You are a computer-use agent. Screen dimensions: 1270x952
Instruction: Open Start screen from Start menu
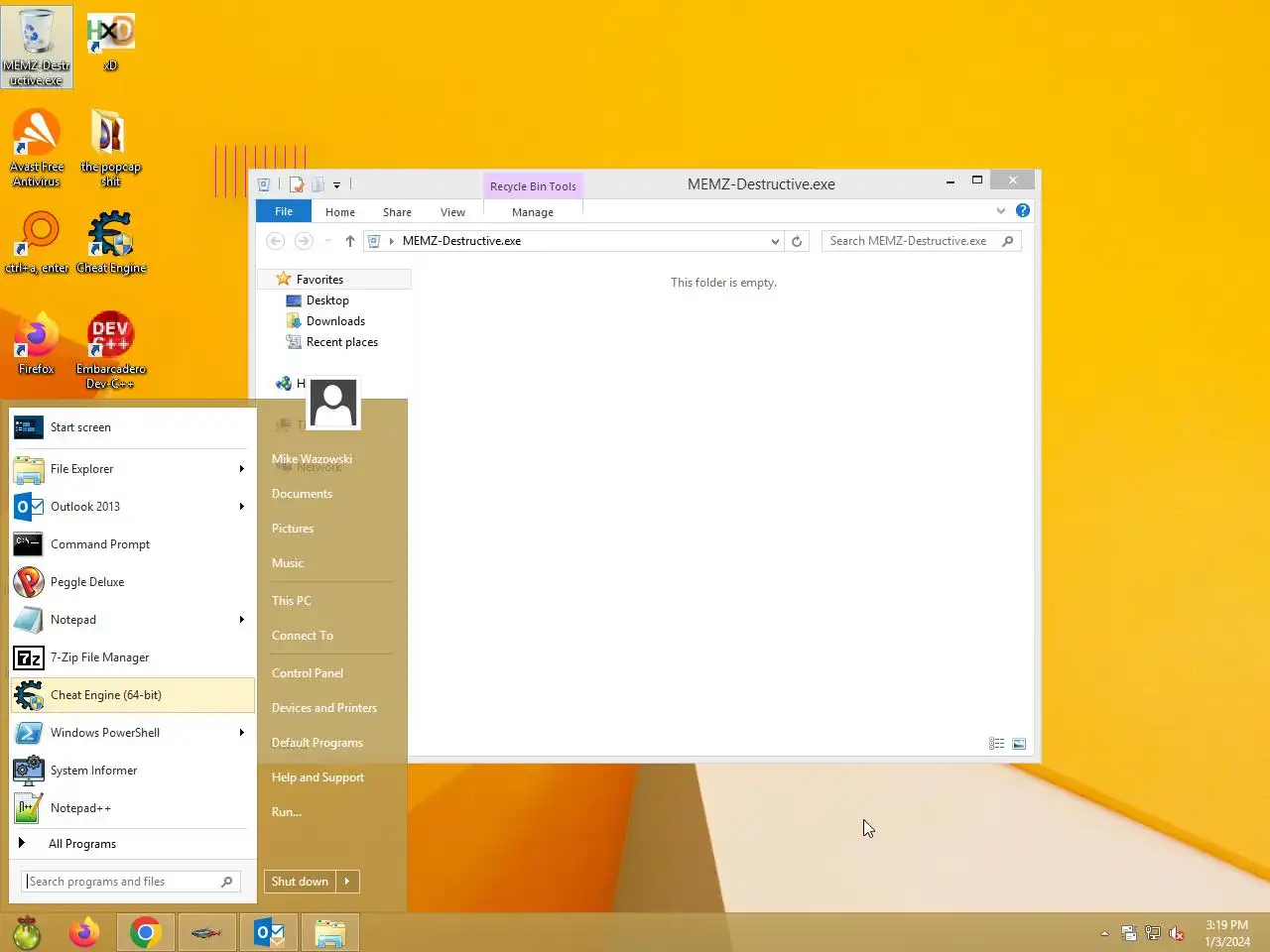[x=133, y=427]
